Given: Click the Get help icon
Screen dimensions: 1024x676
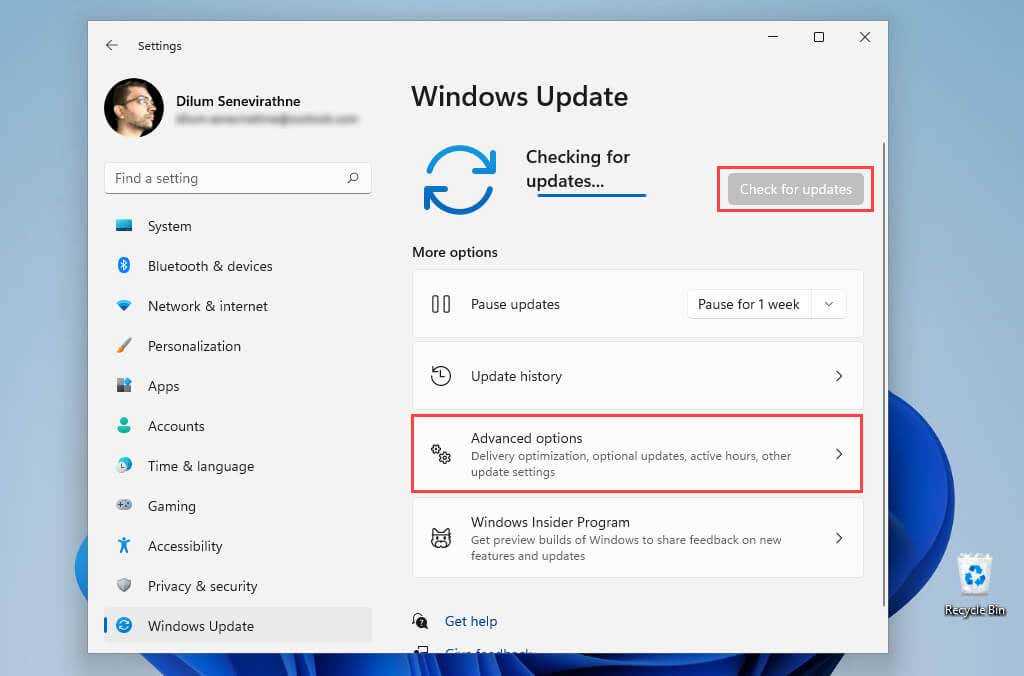Looking at the screenshot, I should click(x=420, y=620).
